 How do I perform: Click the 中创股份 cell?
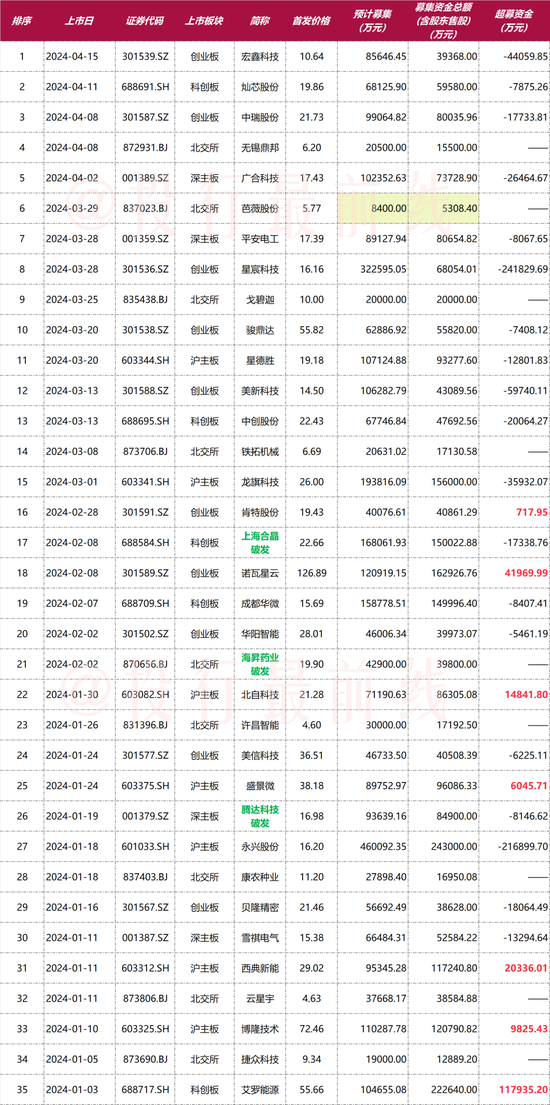[x=259, y=421]
